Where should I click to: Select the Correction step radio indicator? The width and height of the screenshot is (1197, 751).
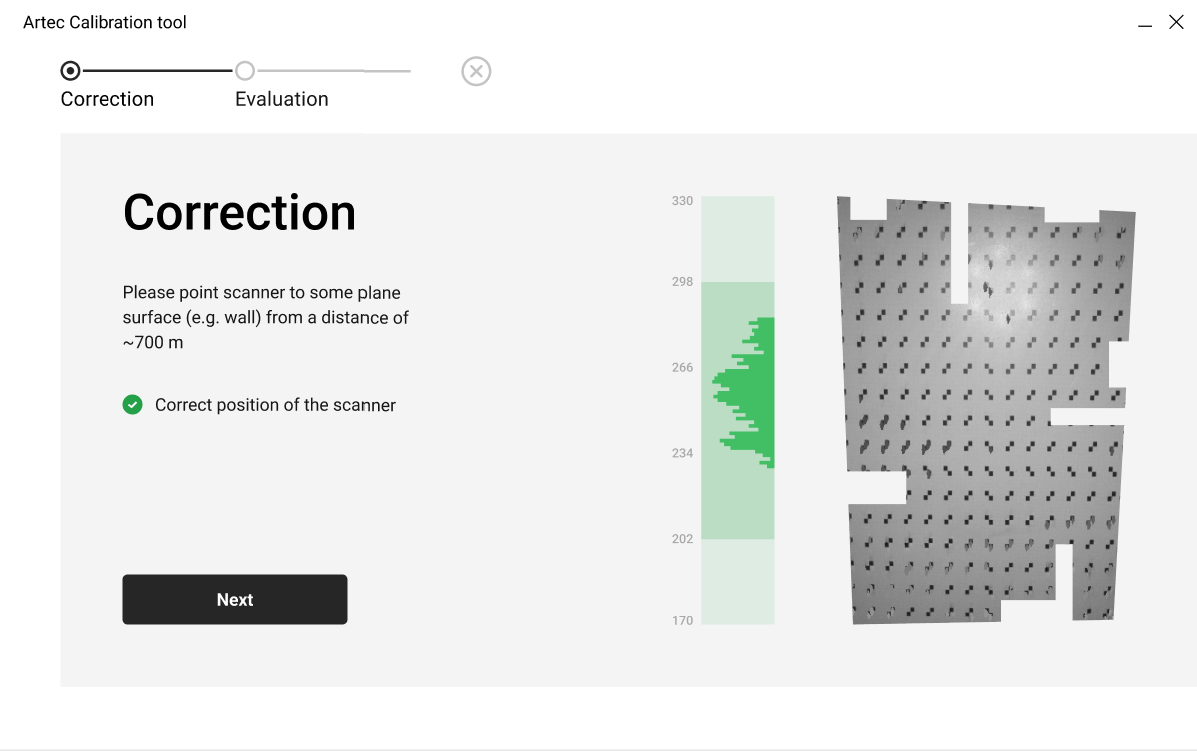70,71
